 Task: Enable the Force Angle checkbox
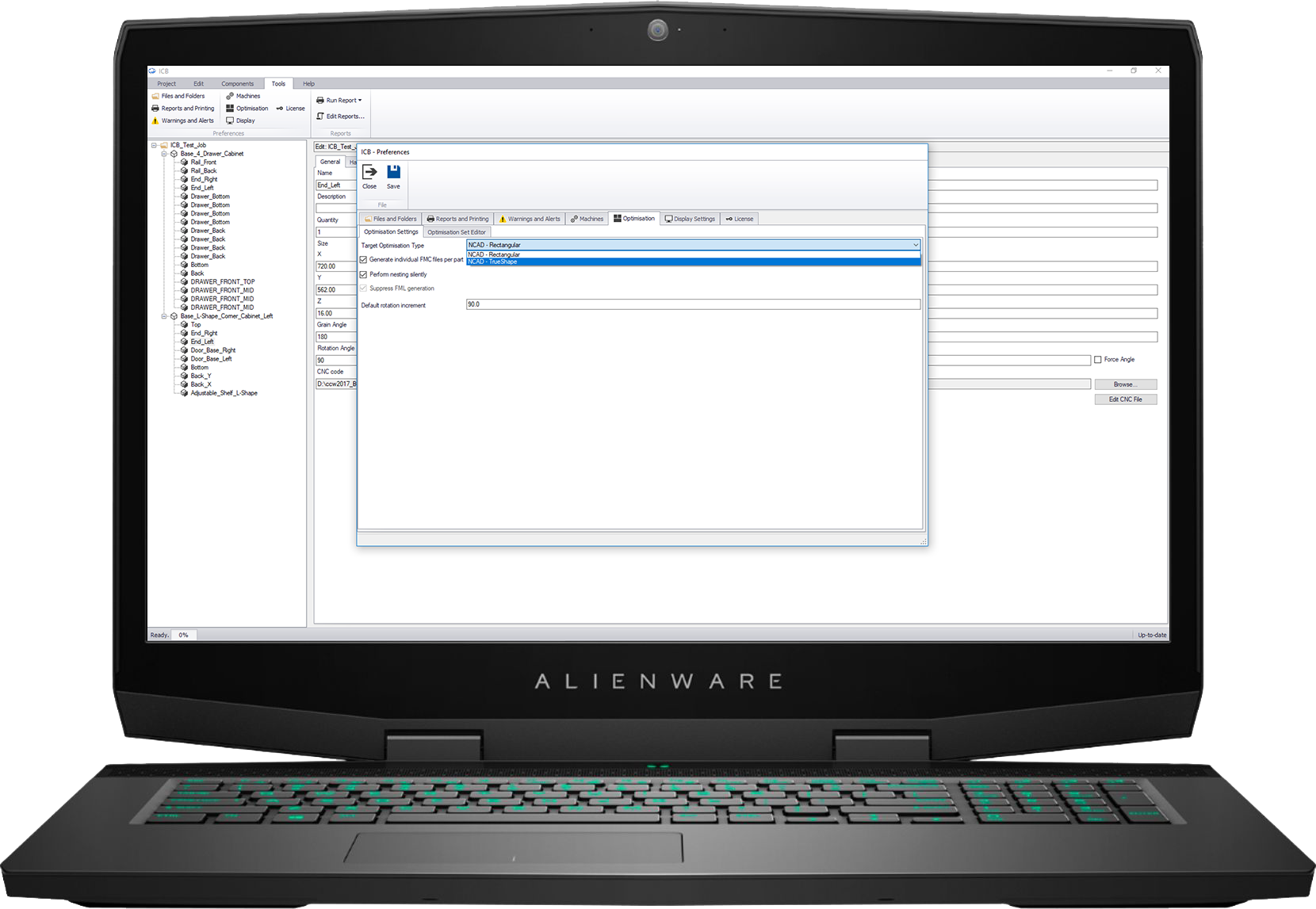[x=1098, y=360]
